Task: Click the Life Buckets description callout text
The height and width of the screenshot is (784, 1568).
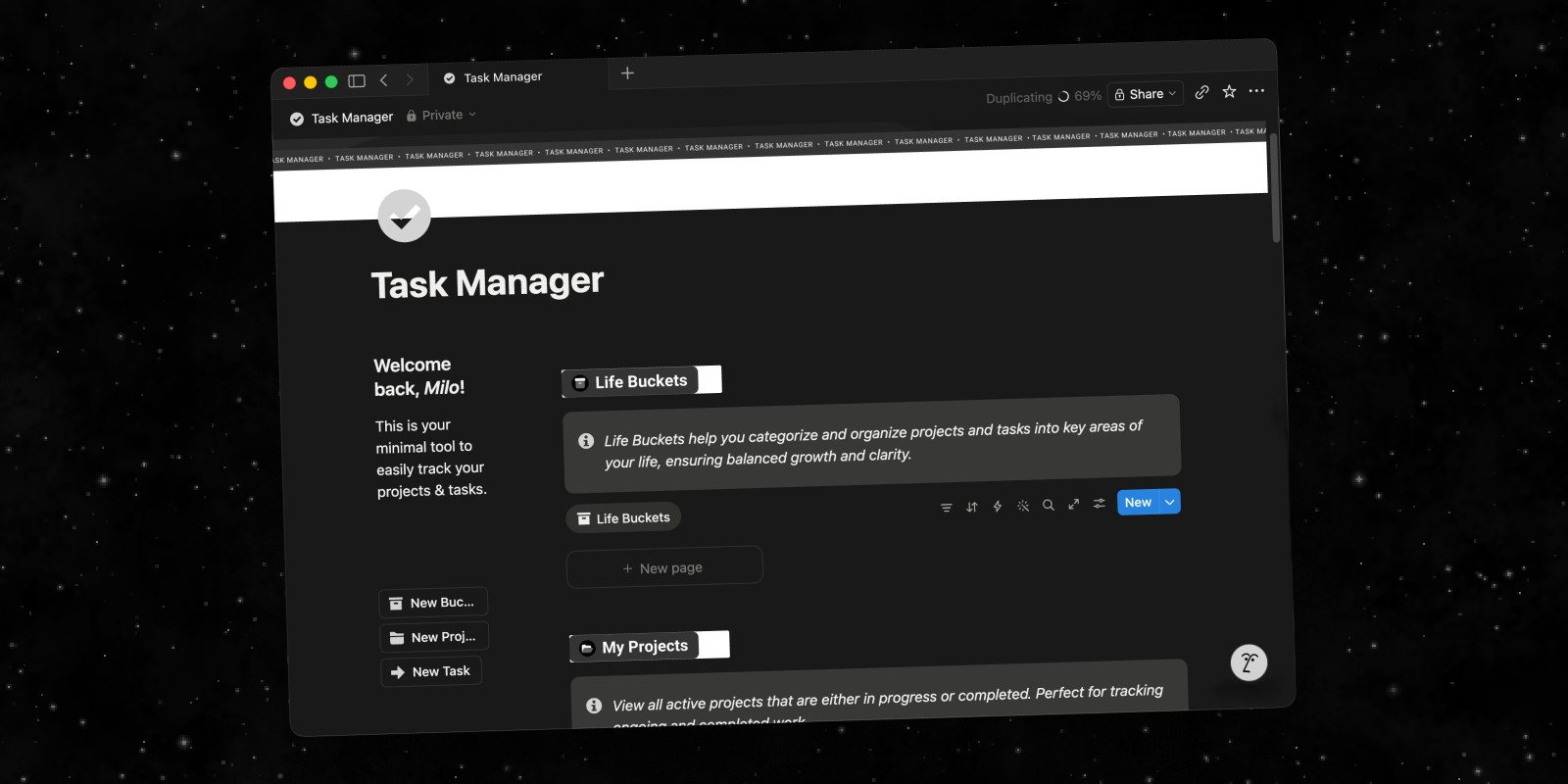Action: tap(873, 443)
